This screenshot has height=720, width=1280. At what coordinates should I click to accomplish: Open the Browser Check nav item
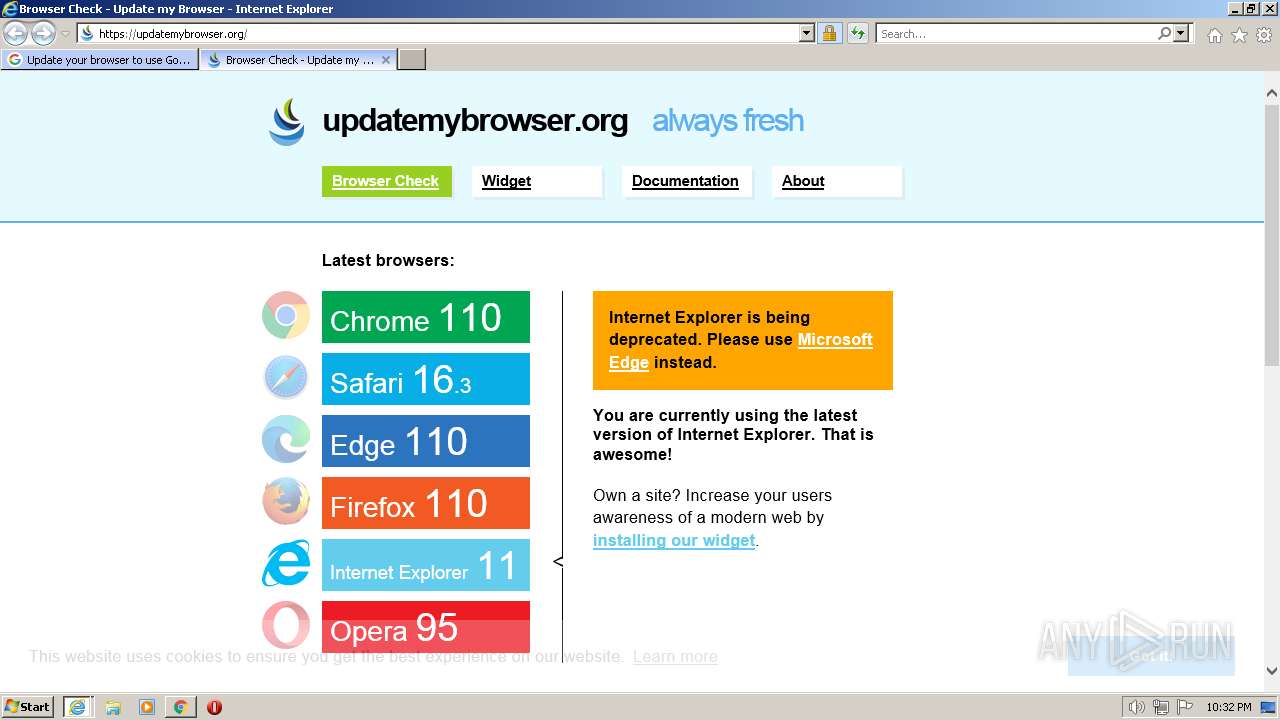click(x=386, y=181)
